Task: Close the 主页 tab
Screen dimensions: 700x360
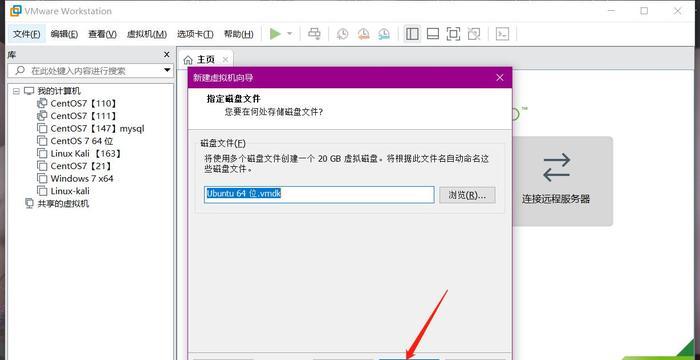Action: point(225,59)
